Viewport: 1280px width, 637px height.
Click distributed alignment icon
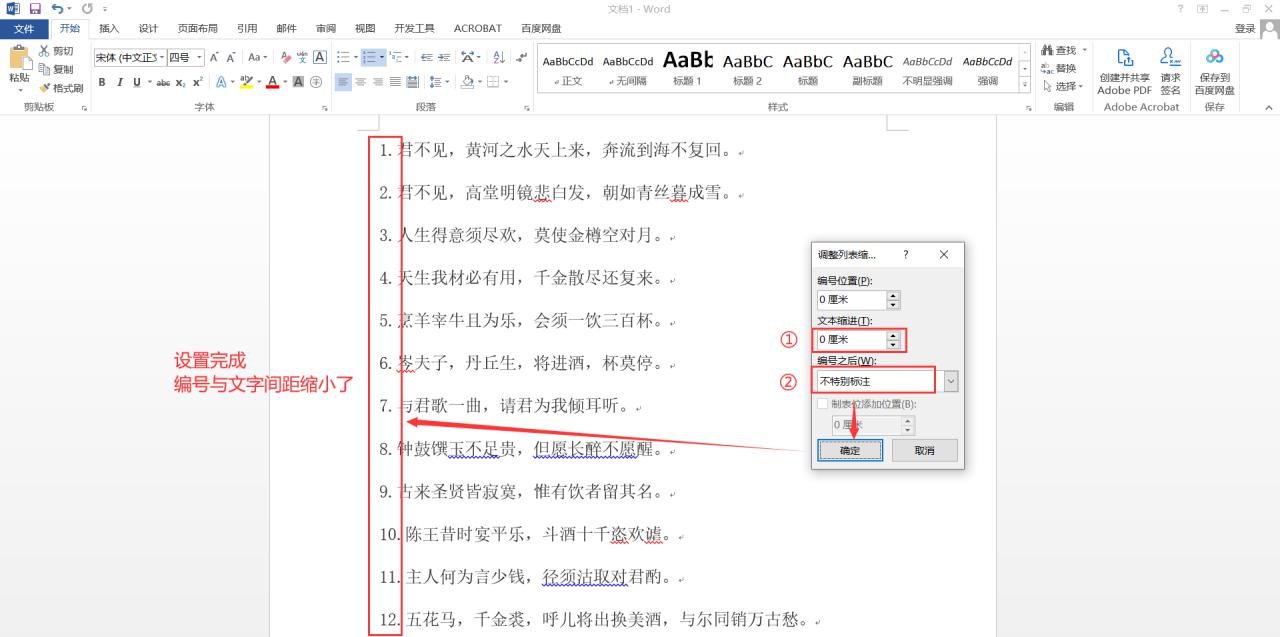coord(411,82)
